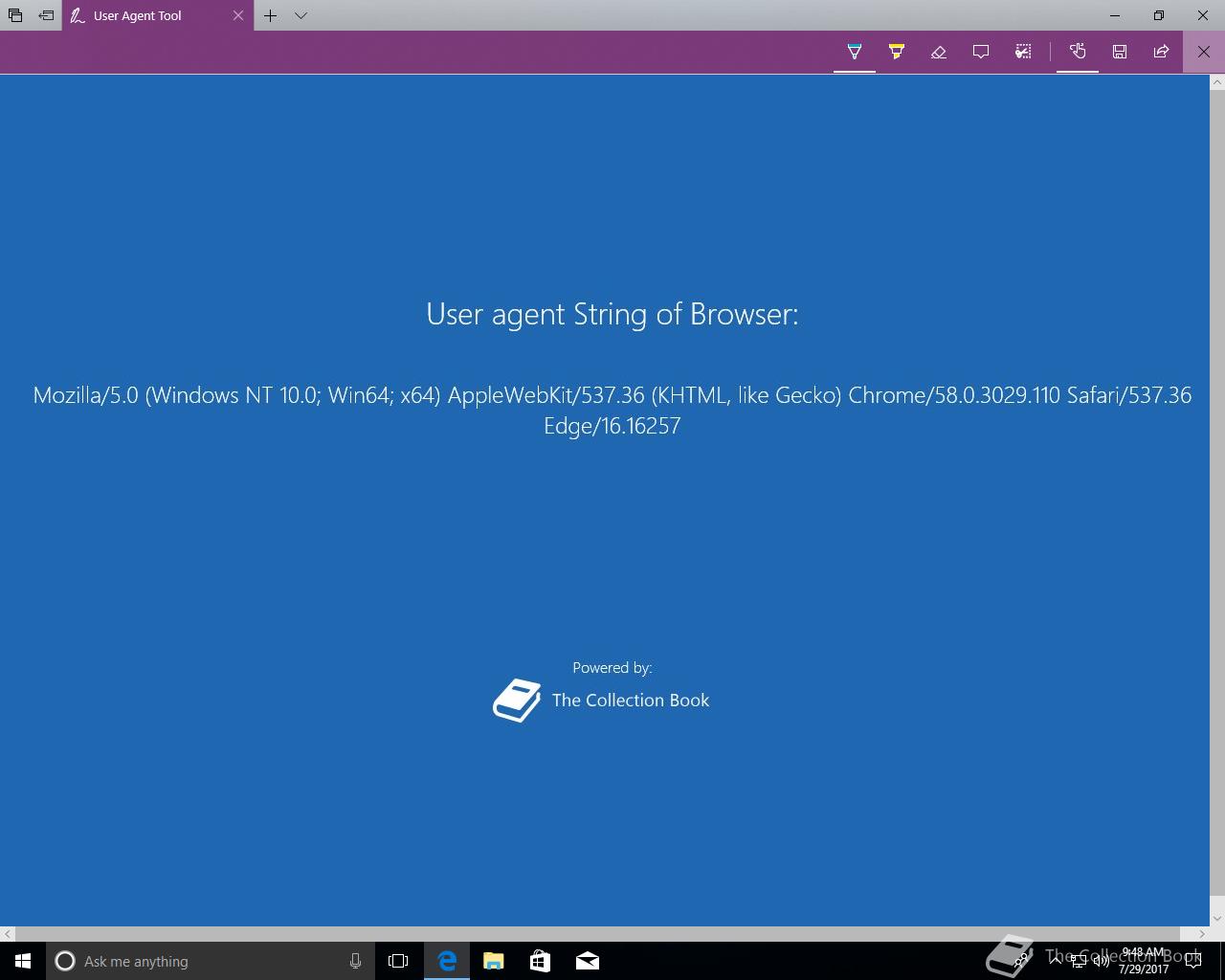This screenshot has height=980, width=1225.
Task: Open File Explorer from taskbar
Action: 494,961
